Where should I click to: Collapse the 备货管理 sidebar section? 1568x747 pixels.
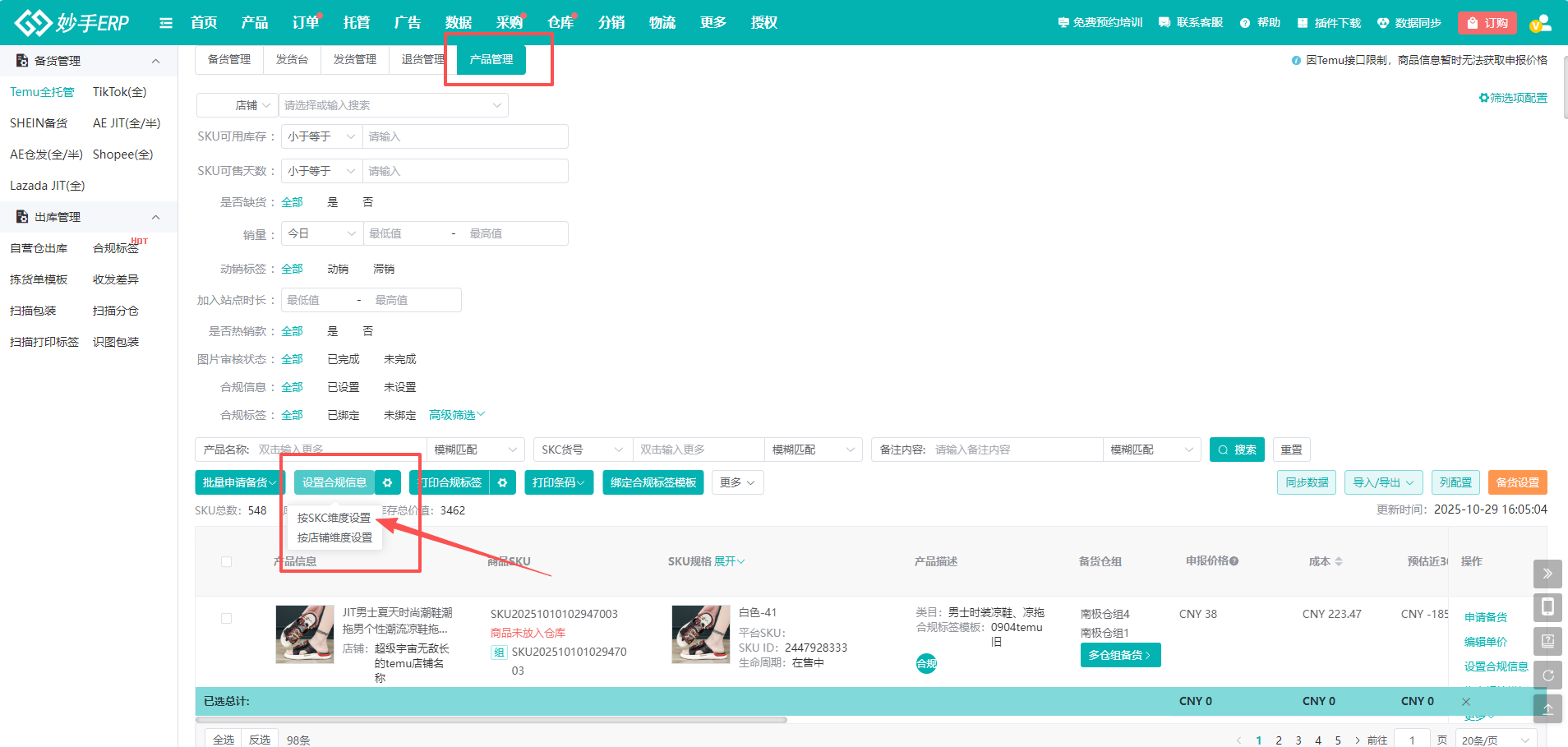coord(156,60)
